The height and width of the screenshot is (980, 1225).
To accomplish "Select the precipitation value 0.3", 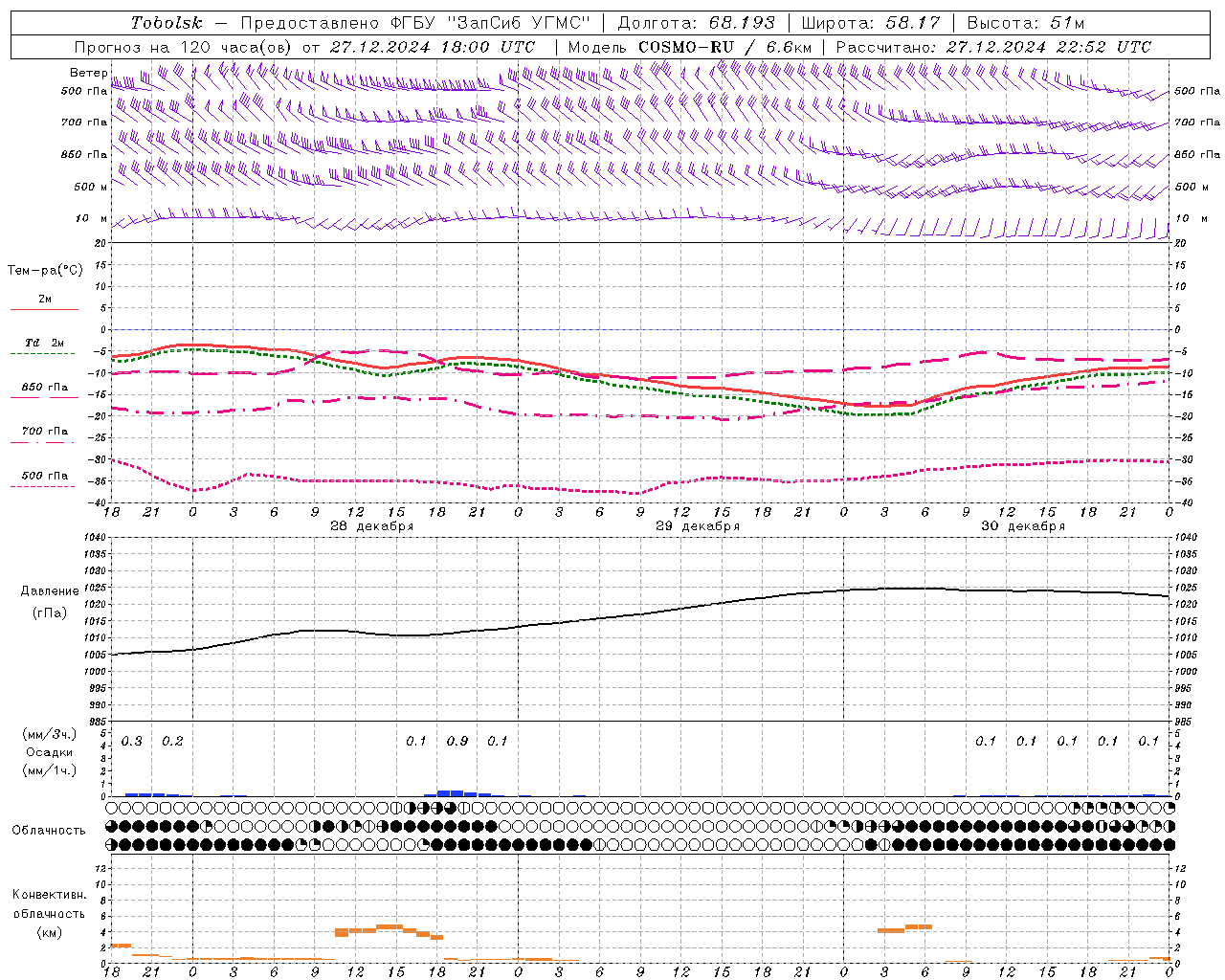I will (x=132, y=742).
